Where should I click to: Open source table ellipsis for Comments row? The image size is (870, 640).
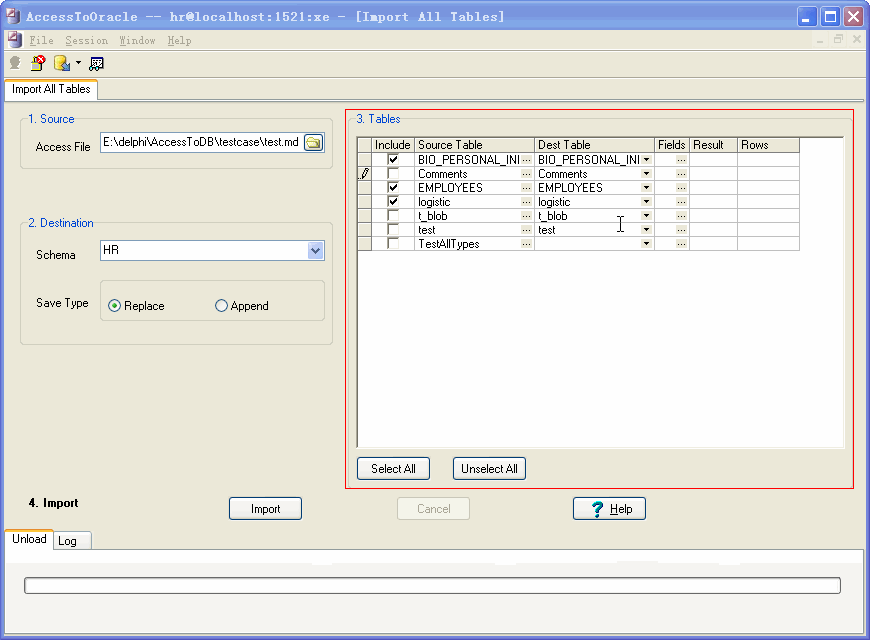[527, 174]
